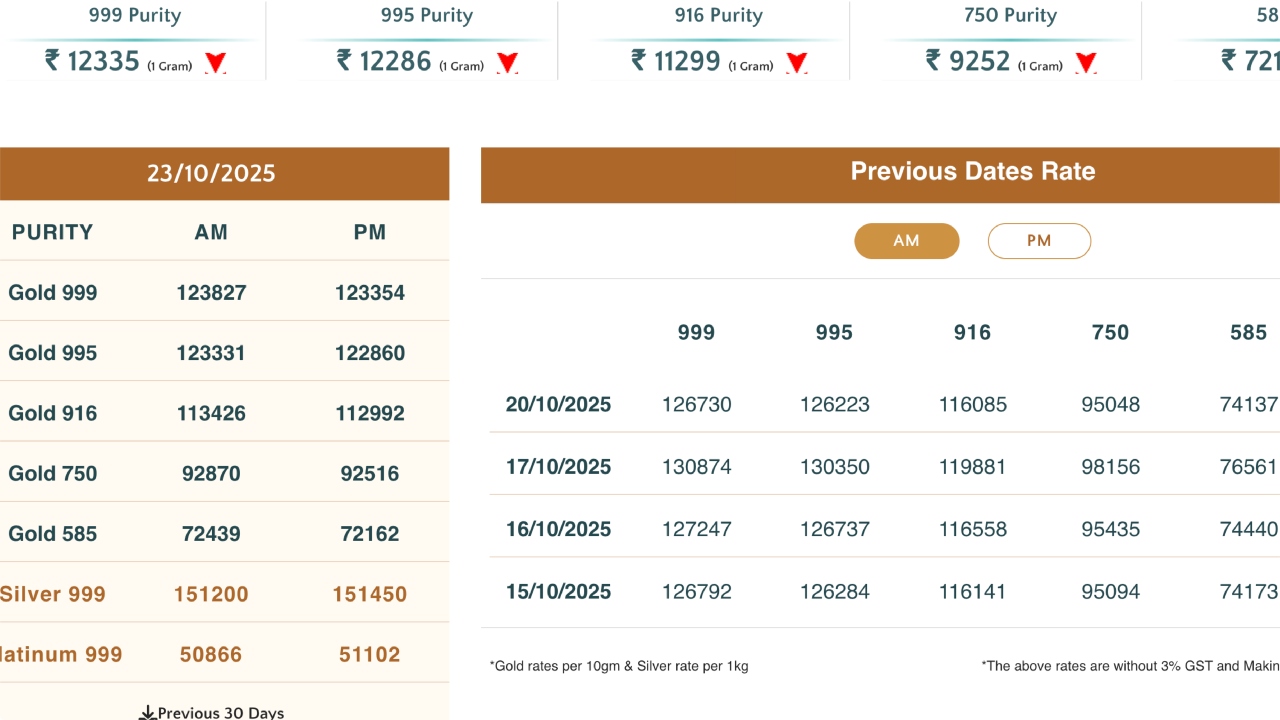Click the 23/10/2025 date header
This screenshot has height=720, width=1280.
pyautogui.click(x=211, y=173)
